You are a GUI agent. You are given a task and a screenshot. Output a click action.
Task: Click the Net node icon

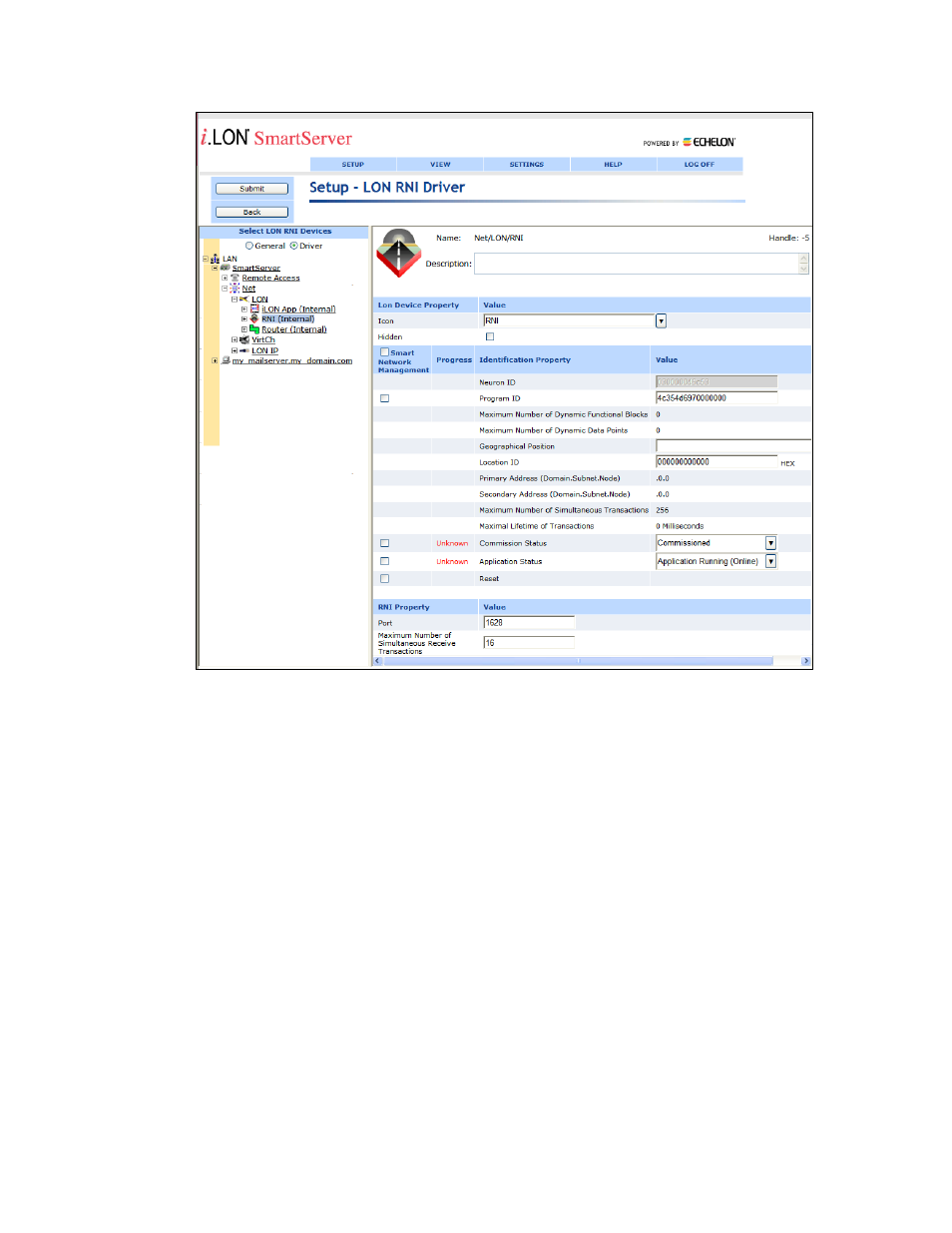[235, 288]
